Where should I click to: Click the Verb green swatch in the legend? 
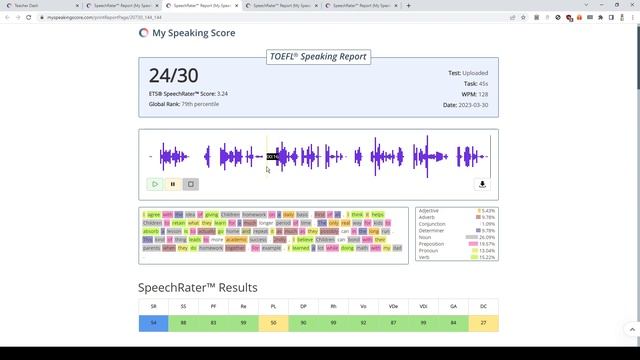point(474,257)
